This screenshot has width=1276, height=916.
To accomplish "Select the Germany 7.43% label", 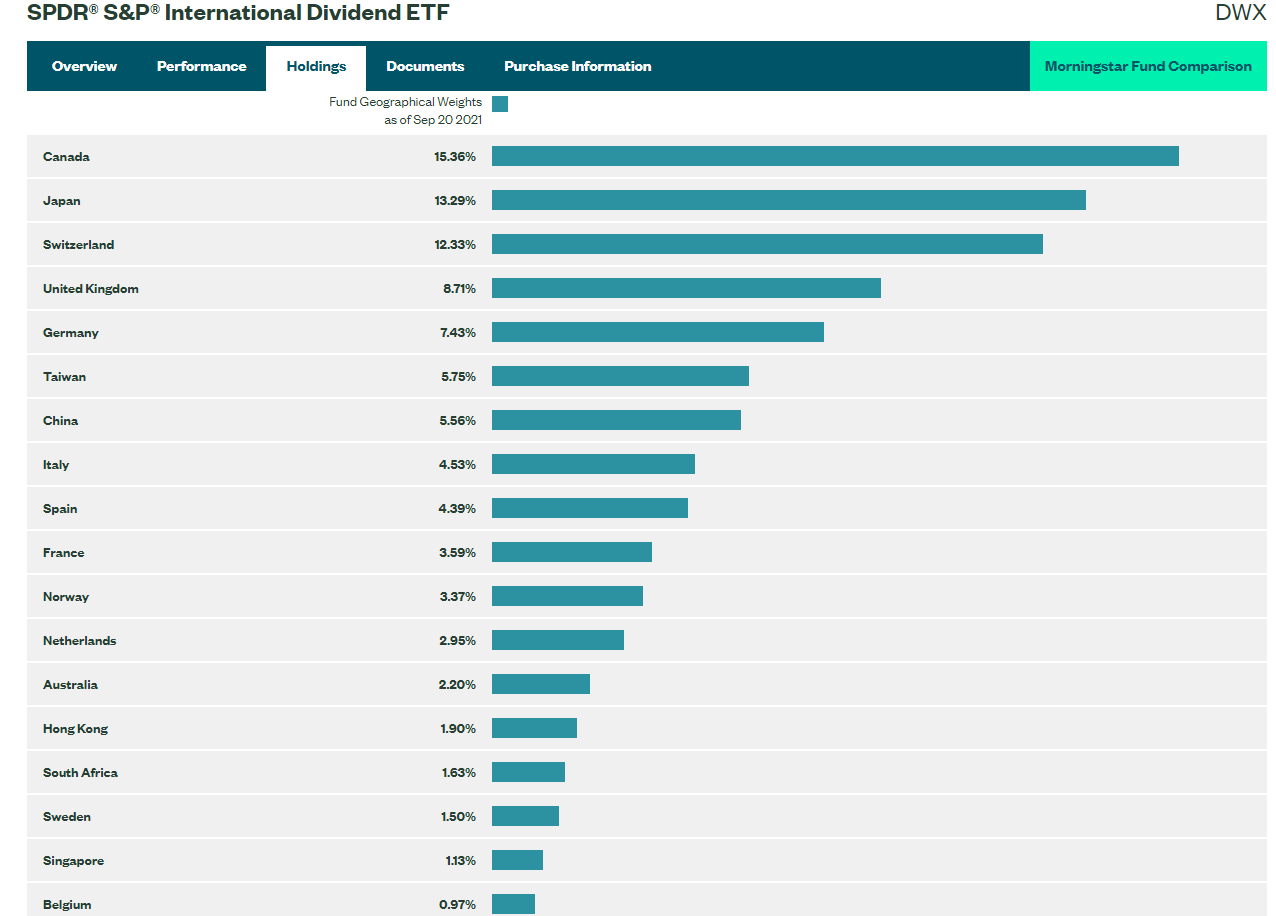I will pos(460,332).
